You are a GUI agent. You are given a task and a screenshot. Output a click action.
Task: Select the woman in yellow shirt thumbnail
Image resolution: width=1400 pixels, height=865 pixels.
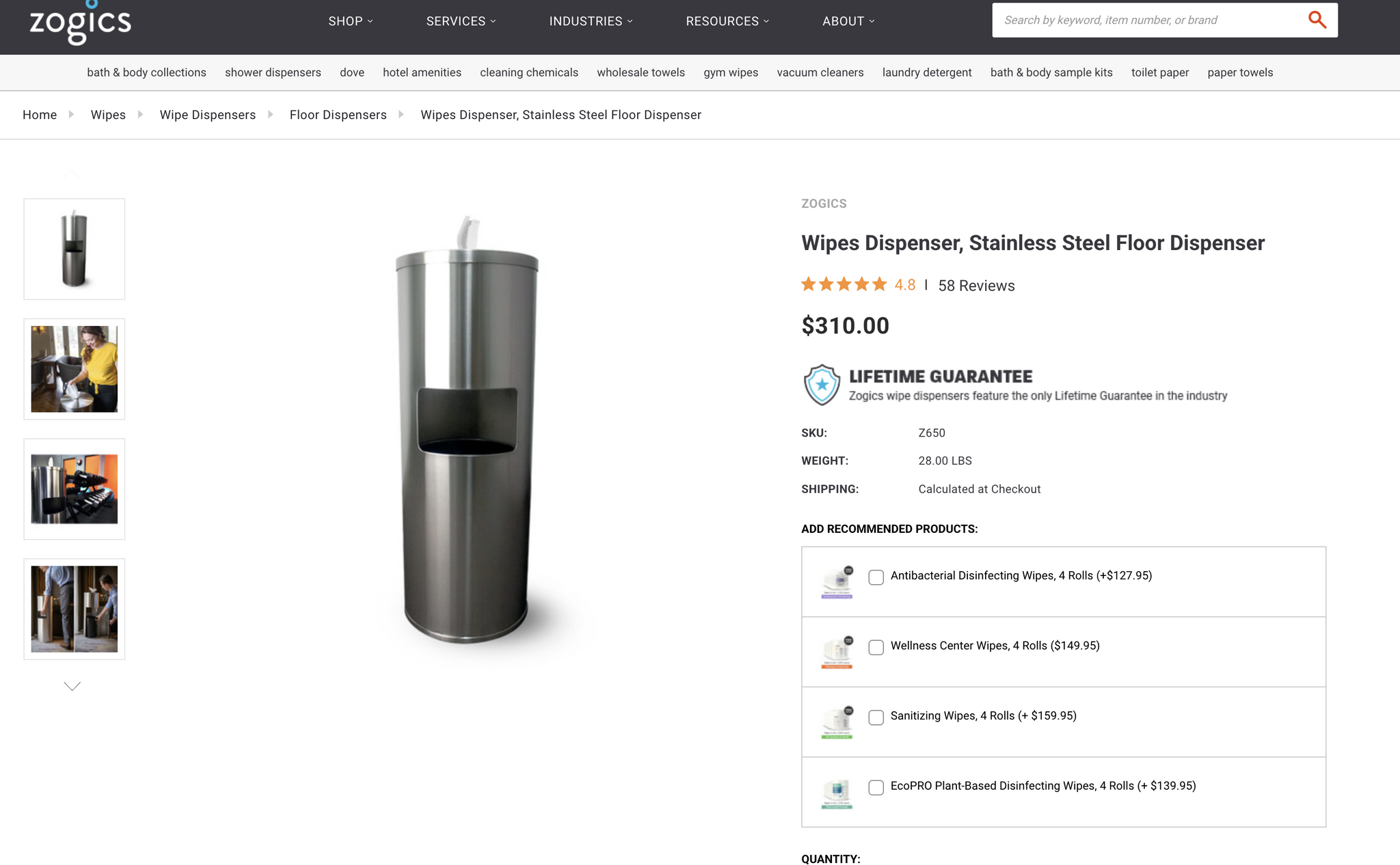75,369
